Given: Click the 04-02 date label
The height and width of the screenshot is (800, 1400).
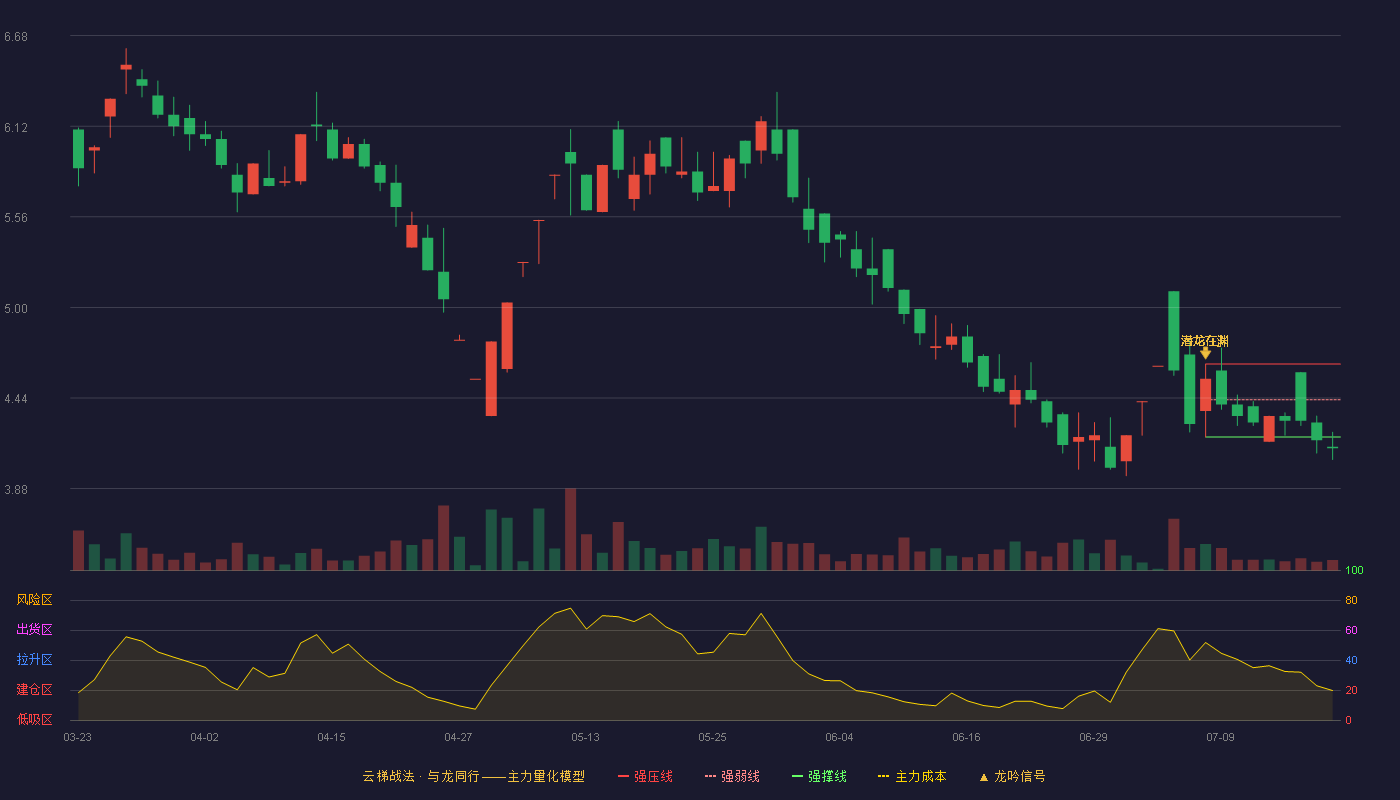Looking at the screenshot, I should point(204,737).
